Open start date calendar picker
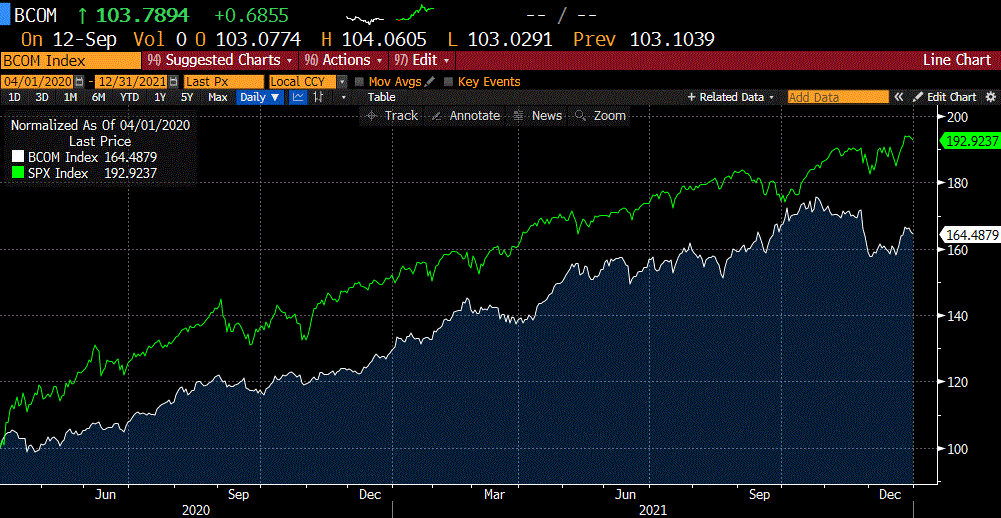 point(79,82)
